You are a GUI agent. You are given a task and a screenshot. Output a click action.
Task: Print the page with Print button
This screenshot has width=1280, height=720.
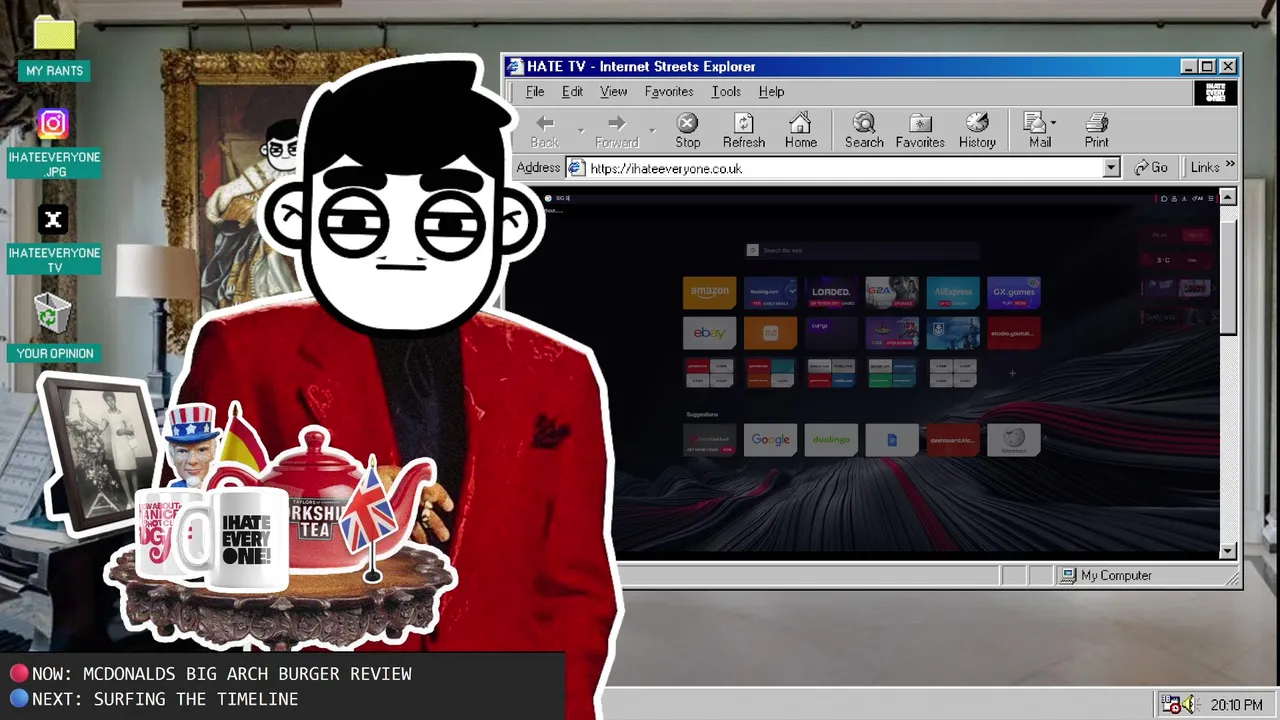[x=1097, y=131]
